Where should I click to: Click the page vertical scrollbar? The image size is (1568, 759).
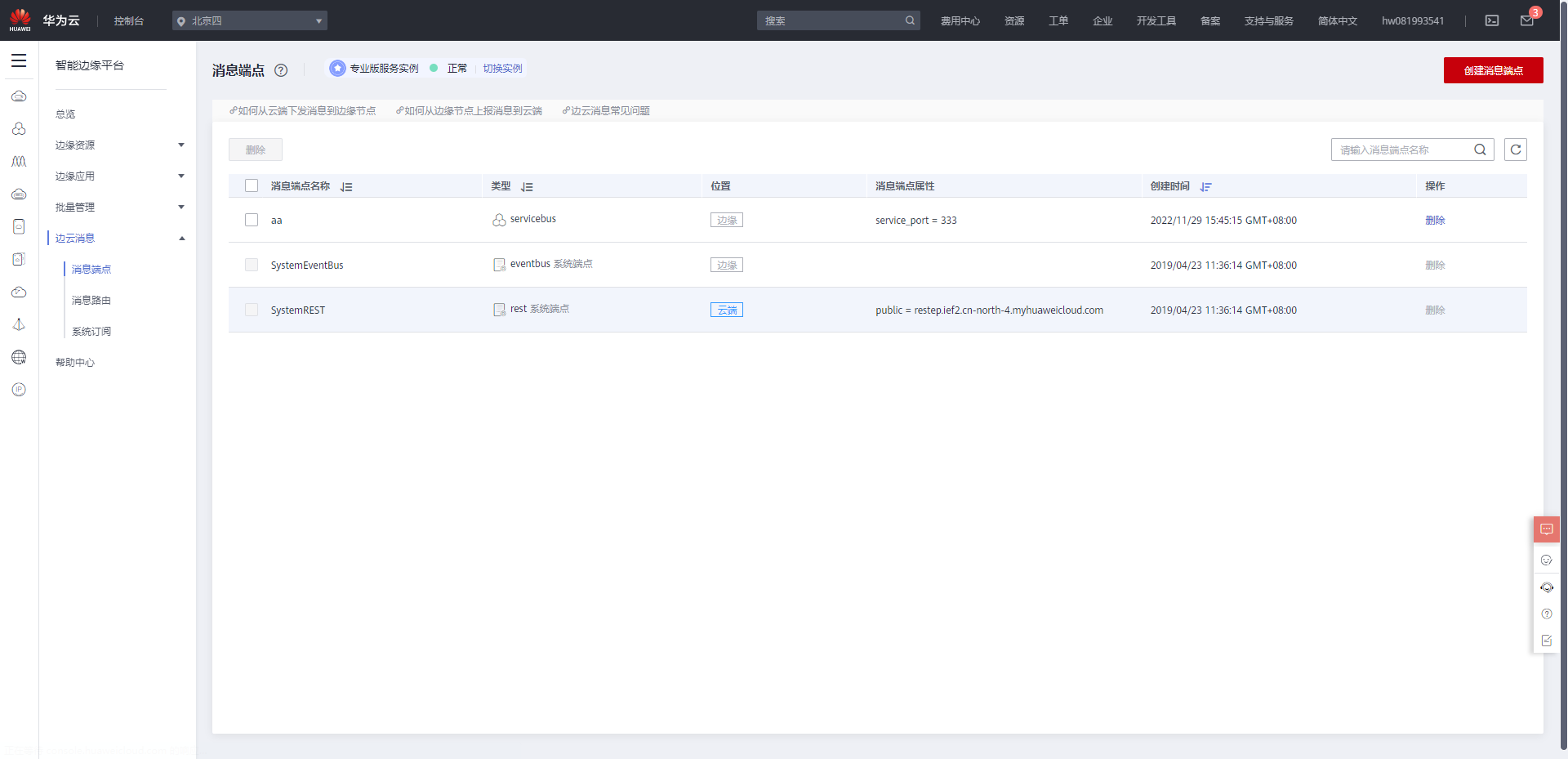click(1564, 376)
